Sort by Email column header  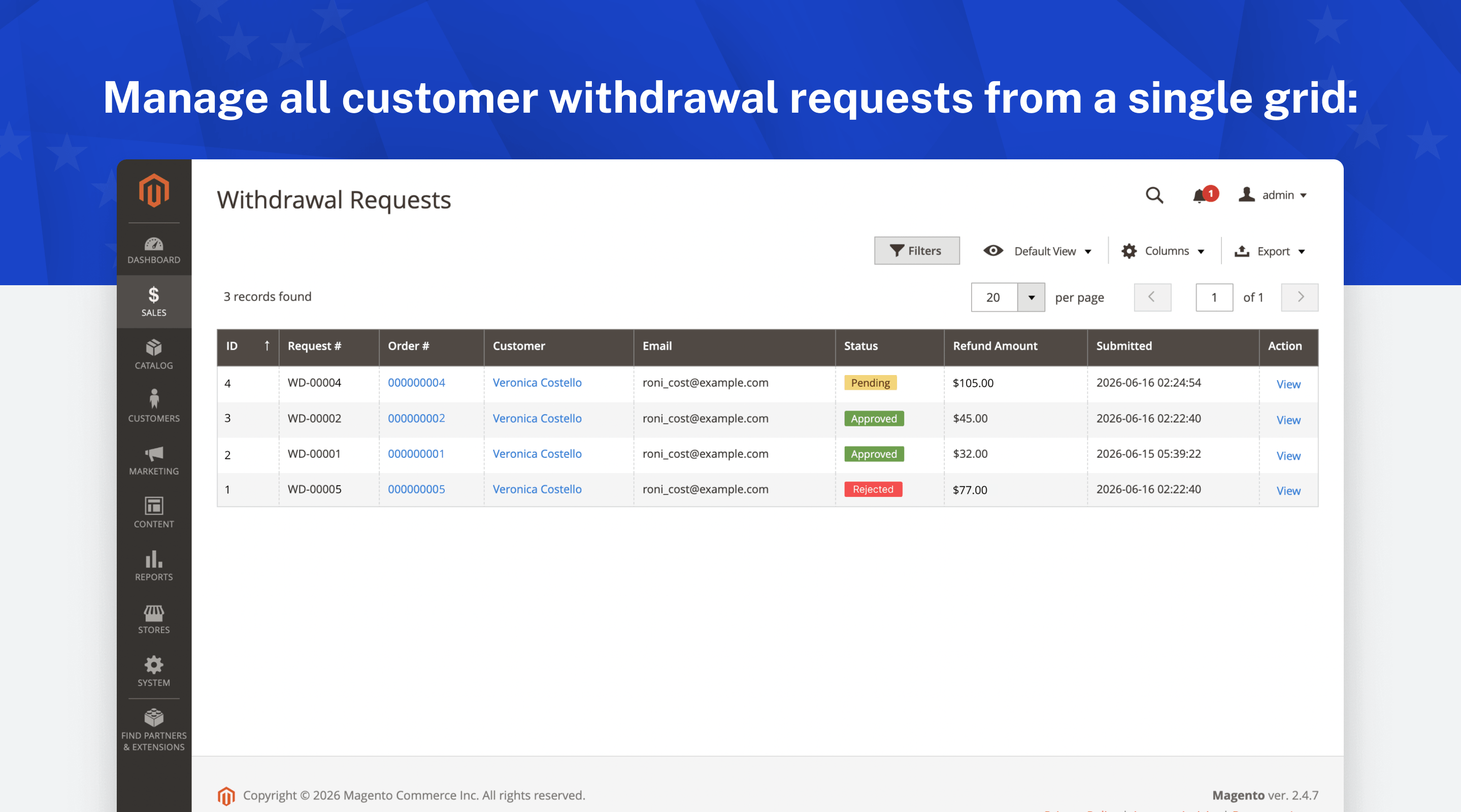tap(734, 347)
